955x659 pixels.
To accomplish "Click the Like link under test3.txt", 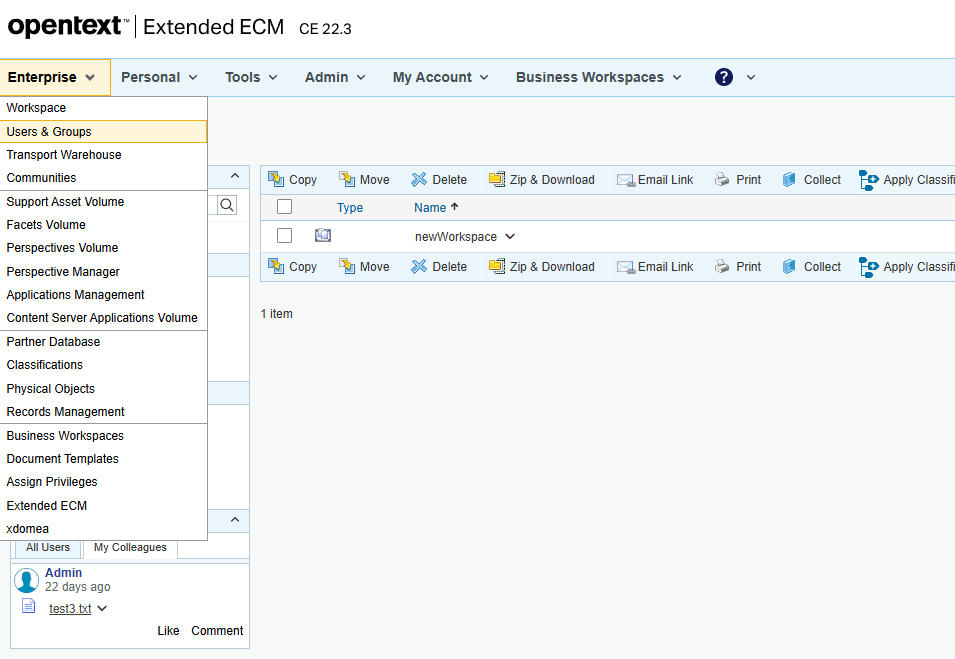I will (x=168, y=631).
